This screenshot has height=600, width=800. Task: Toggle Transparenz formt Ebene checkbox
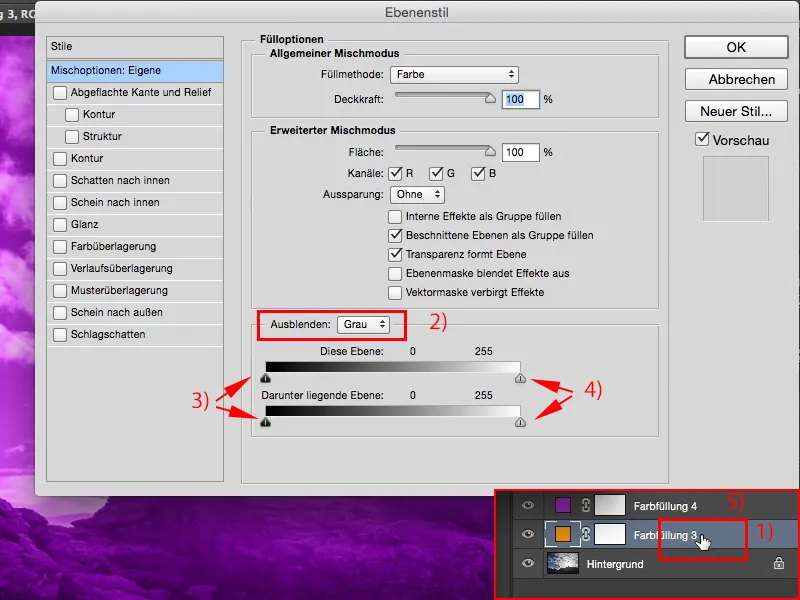click(395, 254)
